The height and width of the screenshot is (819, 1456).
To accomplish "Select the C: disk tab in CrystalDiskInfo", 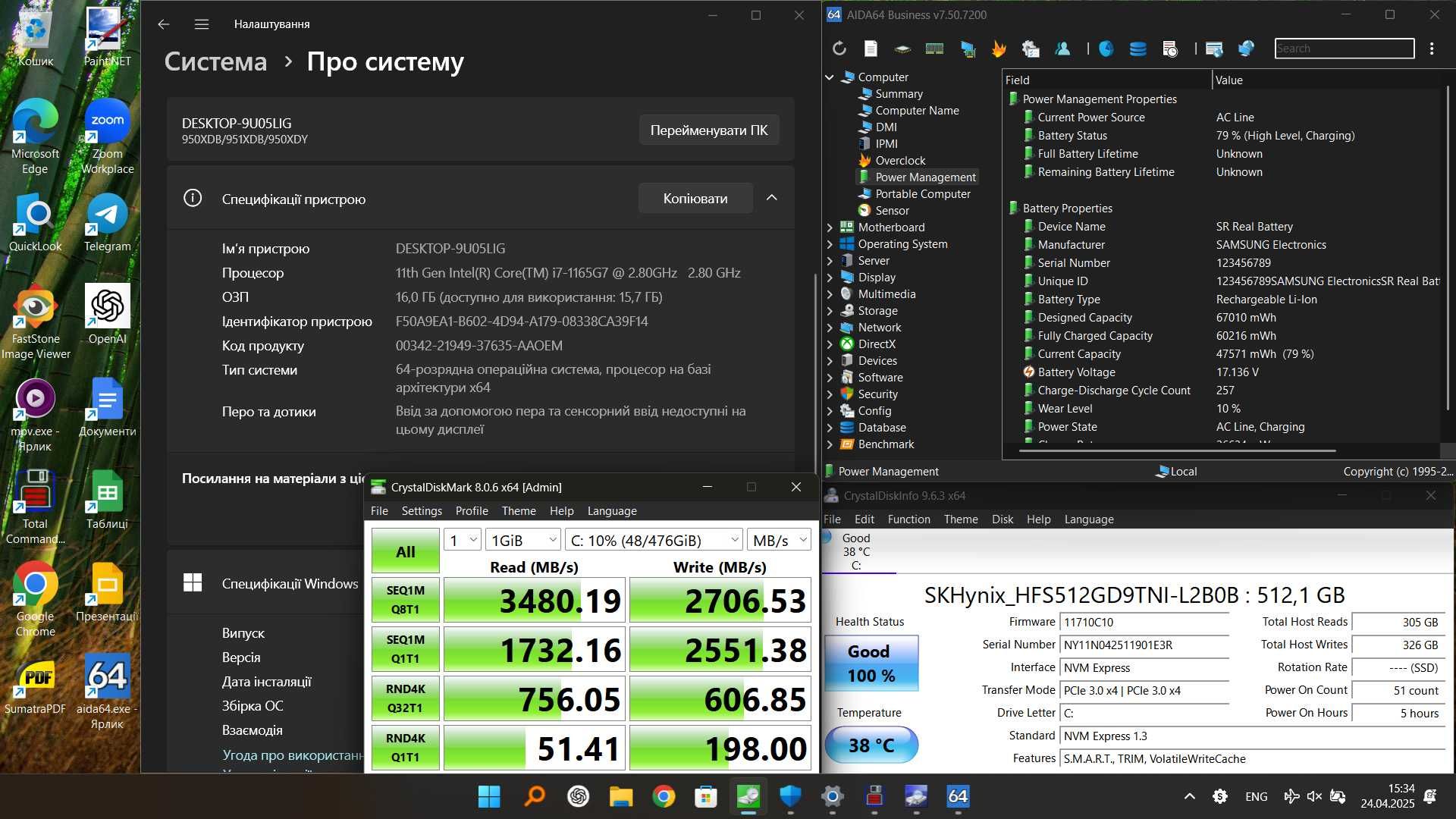I will pyautogui.click(x=858, y=552).
